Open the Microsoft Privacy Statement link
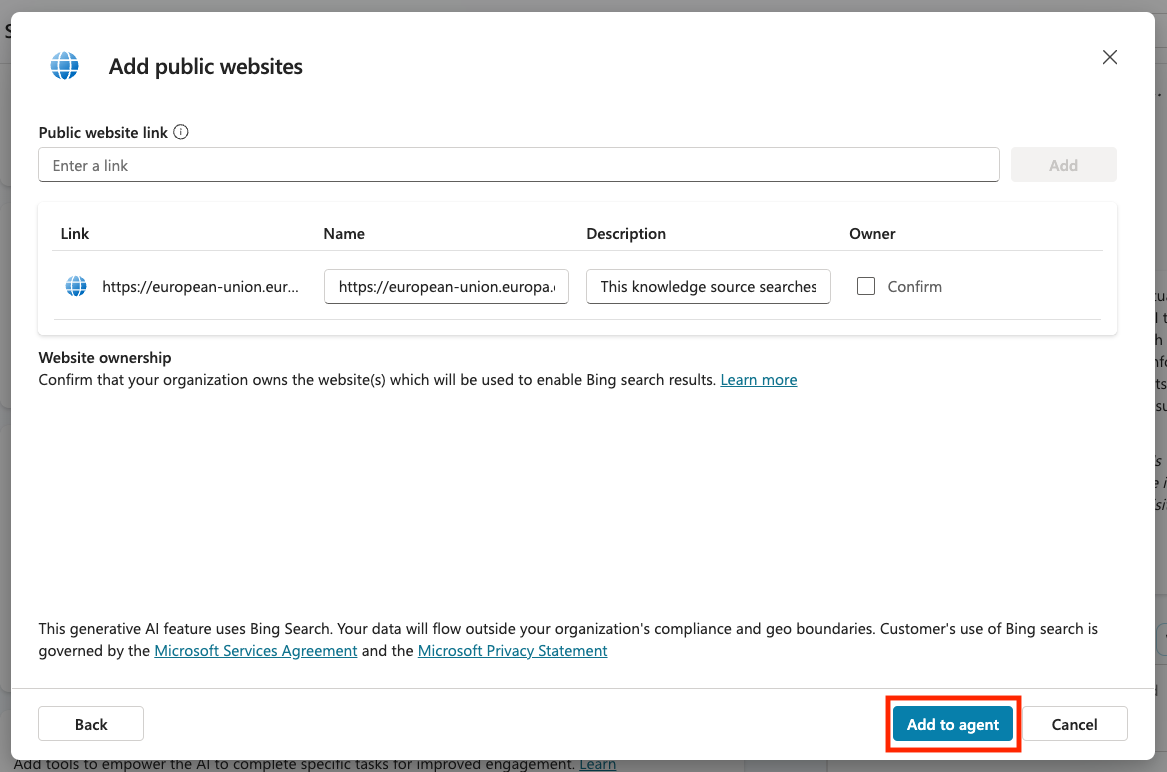 [512, 651]
